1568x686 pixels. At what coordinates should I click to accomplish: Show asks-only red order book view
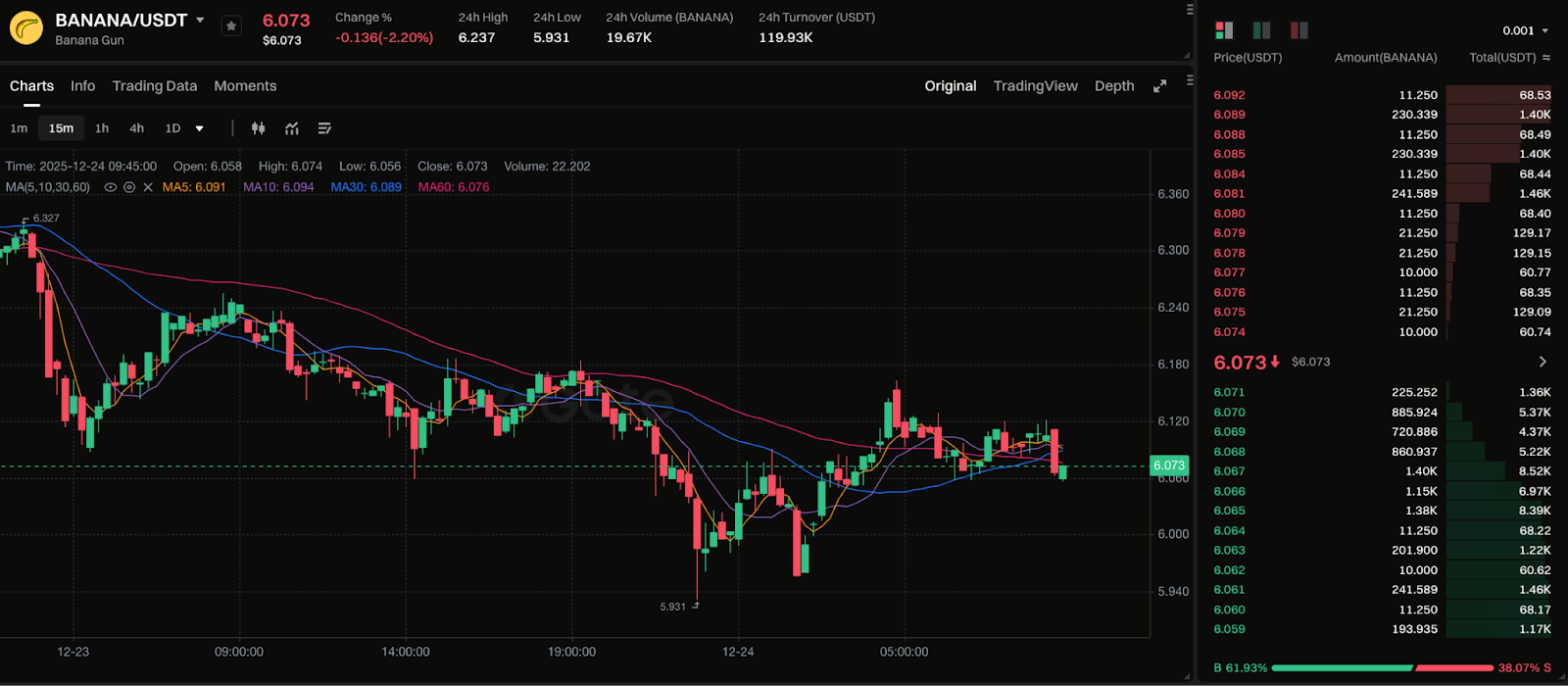pos(1299,30)
